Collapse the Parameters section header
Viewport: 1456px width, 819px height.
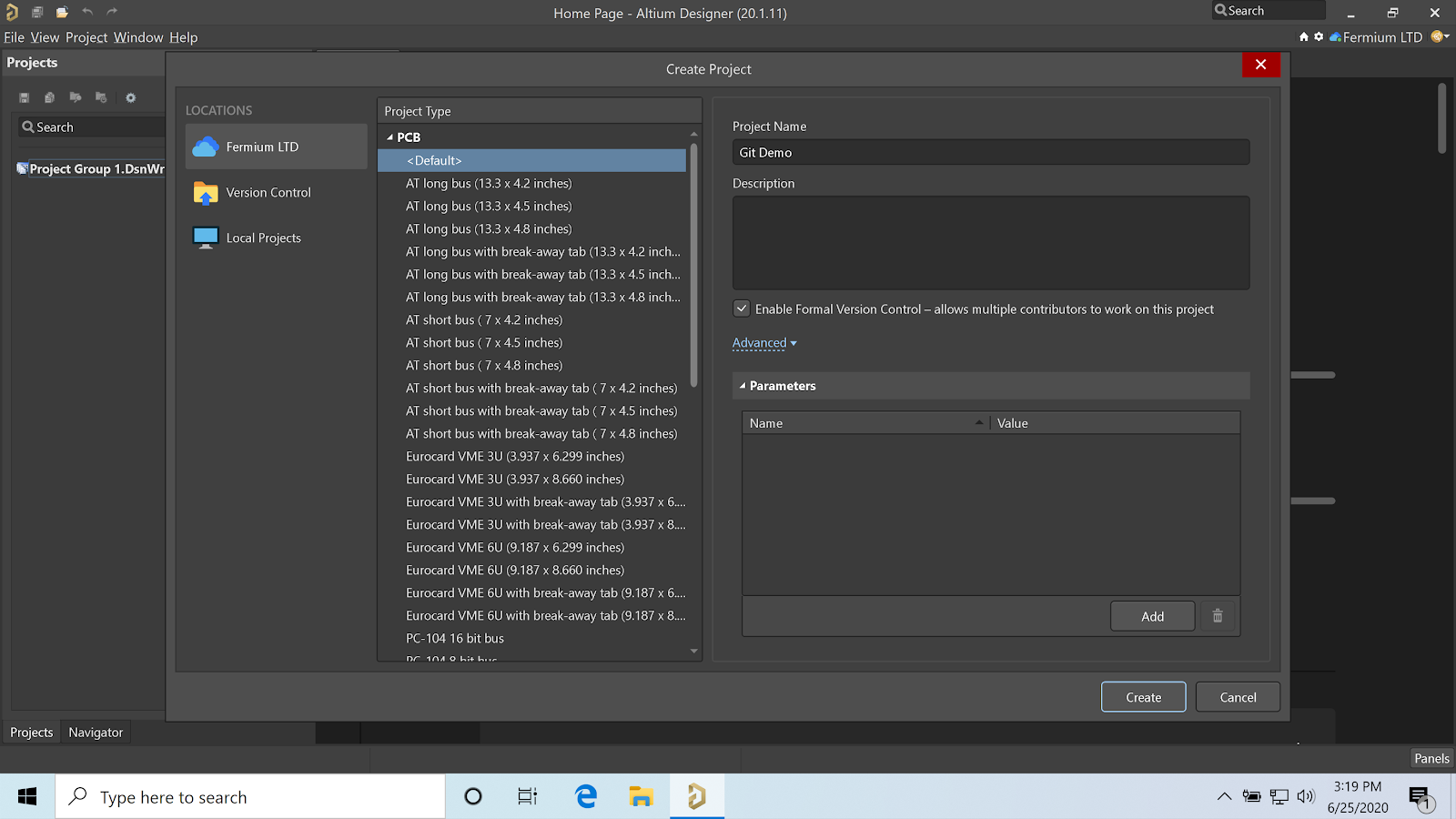click(743, 385)
